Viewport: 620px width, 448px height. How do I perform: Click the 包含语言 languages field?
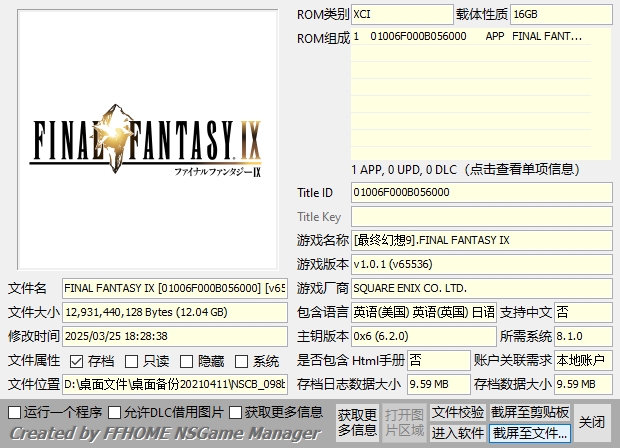pyautogui.click(x=423, y=312)
